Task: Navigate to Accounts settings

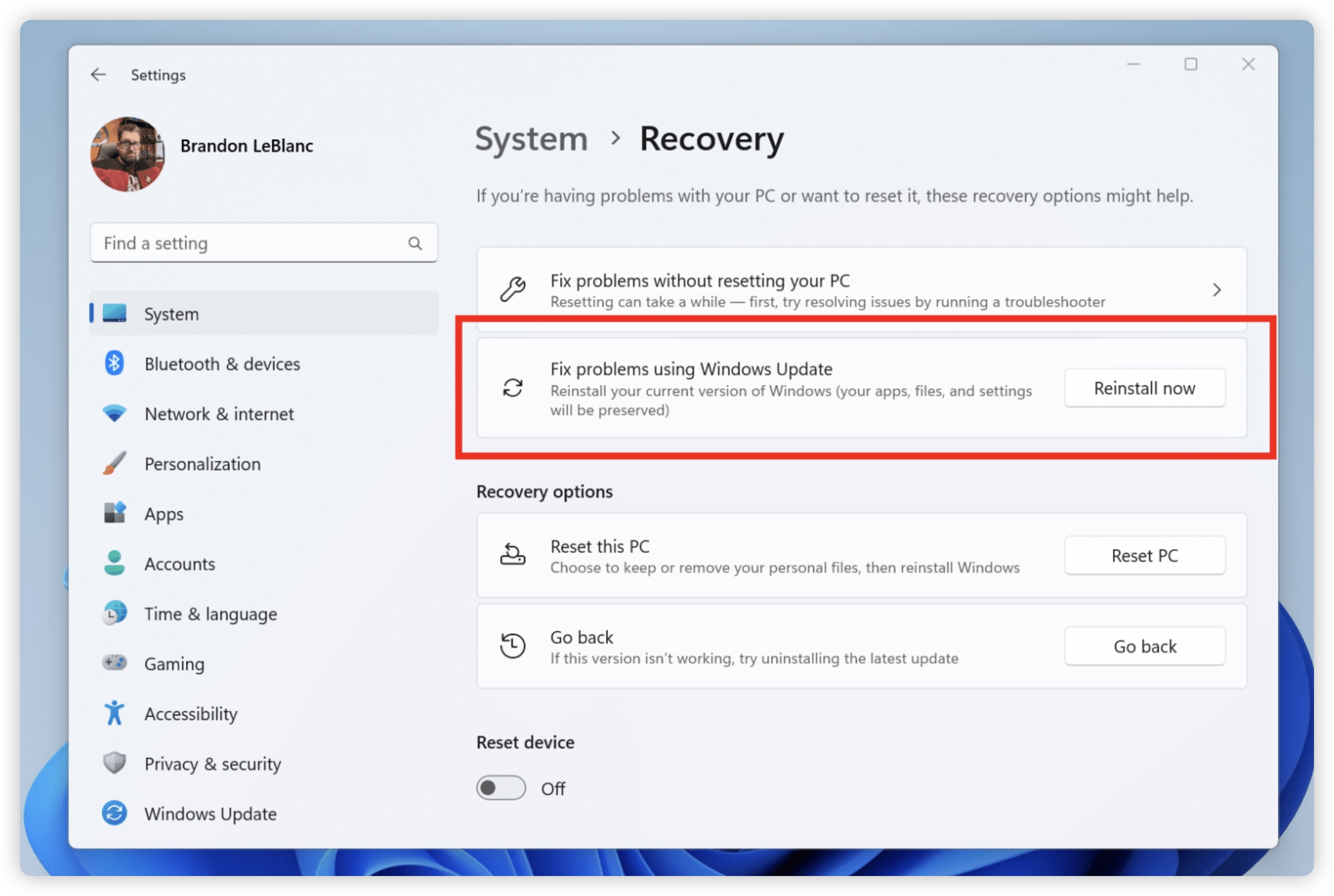Action: click(x=180, y=564)
